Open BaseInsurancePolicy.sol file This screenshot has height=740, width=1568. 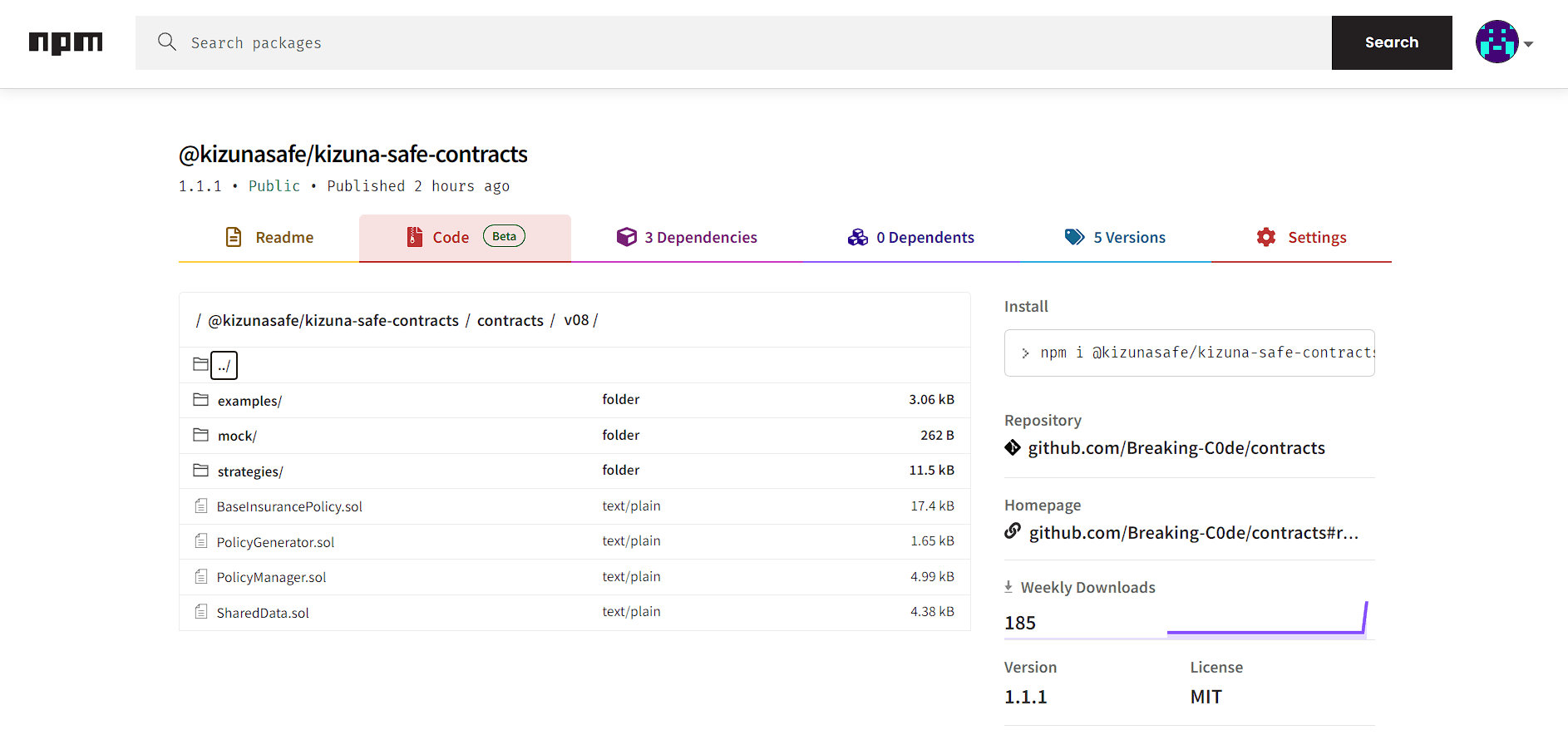click(x=289, y=506)
